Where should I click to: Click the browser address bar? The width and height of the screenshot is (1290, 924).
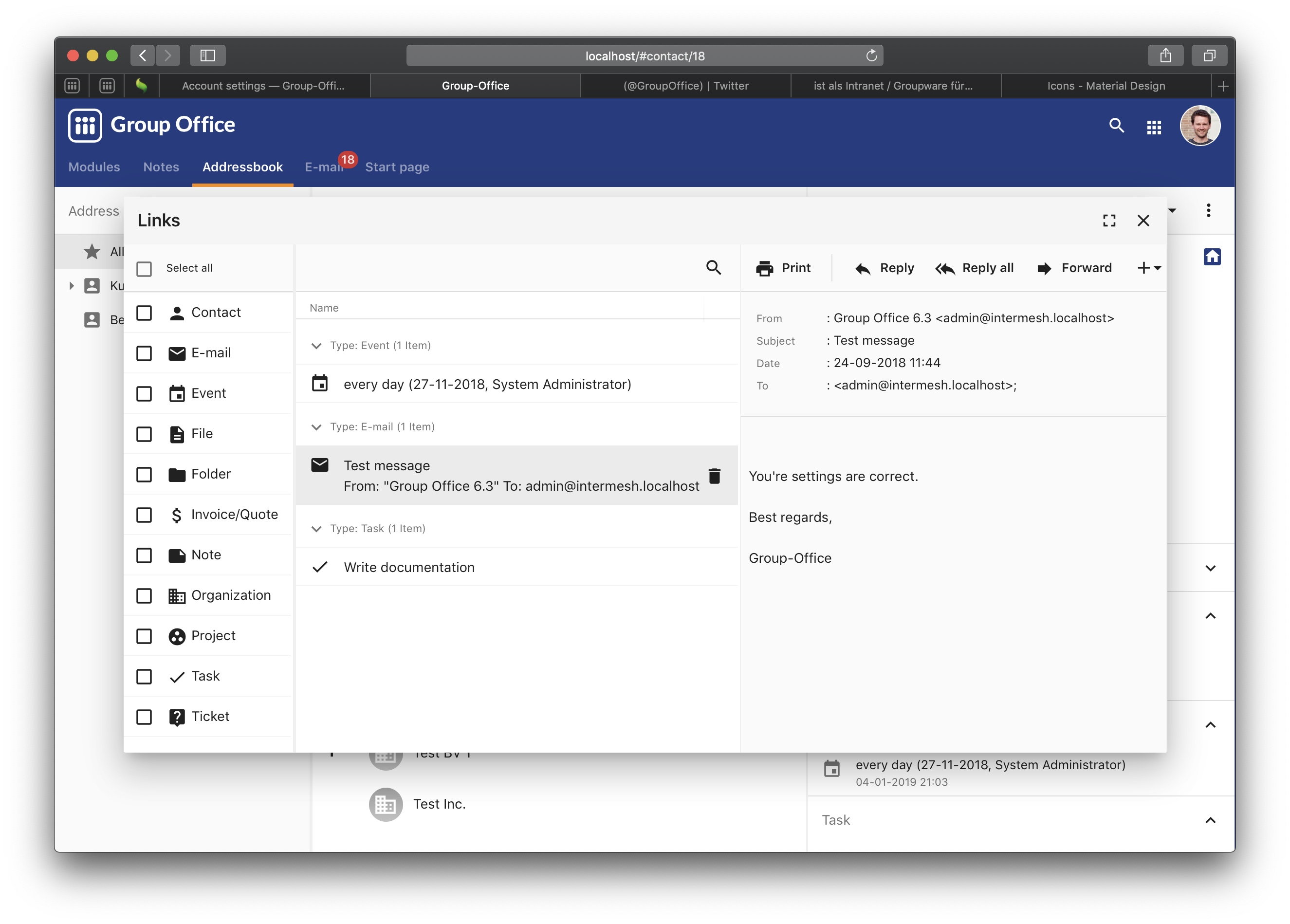click(x=645, y=56)
